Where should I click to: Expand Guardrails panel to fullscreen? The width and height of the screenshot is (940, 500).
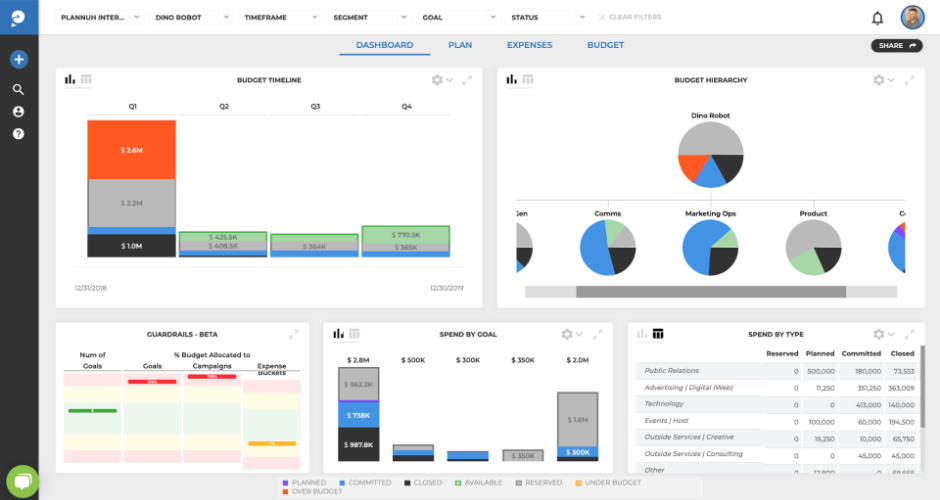point(294,334)
